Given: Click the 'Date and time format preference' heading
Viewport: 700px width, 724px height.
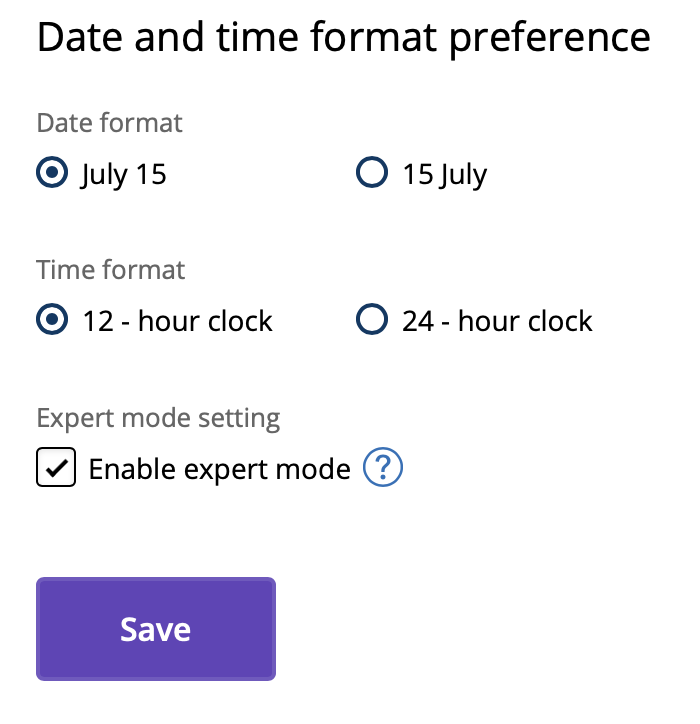Looking at the screenshot, I should (x=344, y=38).
